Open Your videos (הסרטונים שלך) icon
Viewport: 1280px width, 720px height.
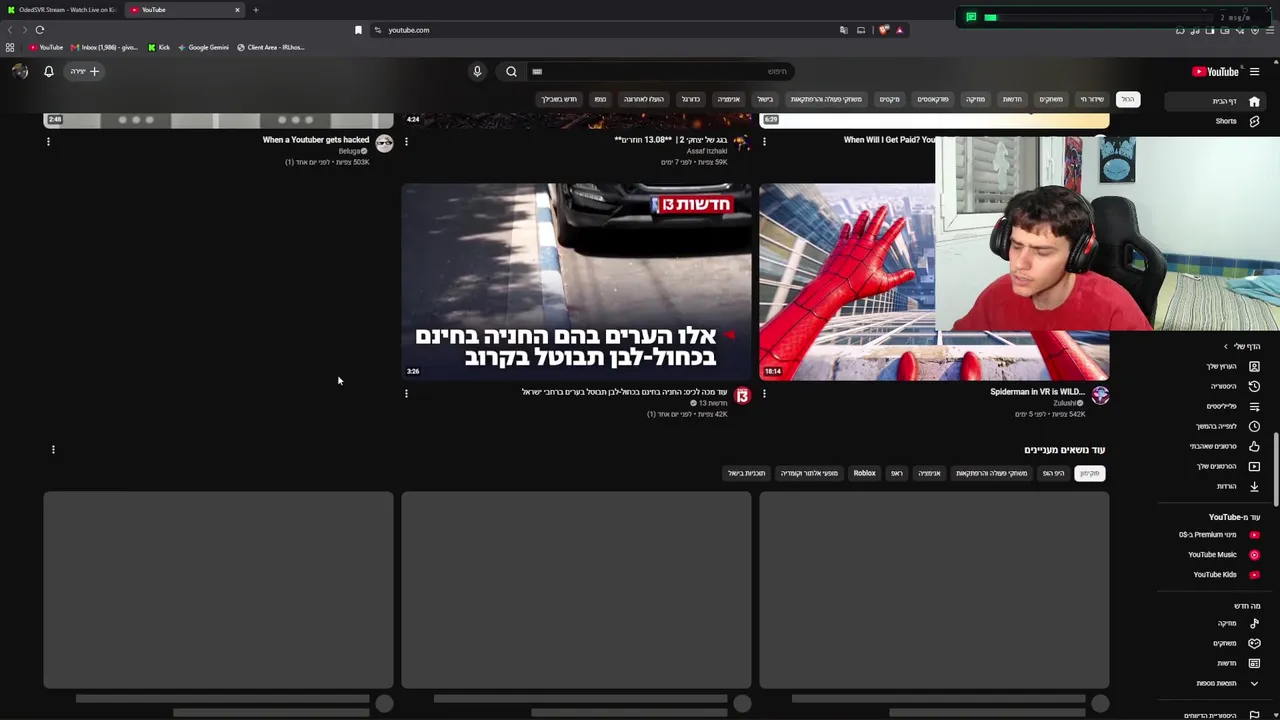[1254, 466]
